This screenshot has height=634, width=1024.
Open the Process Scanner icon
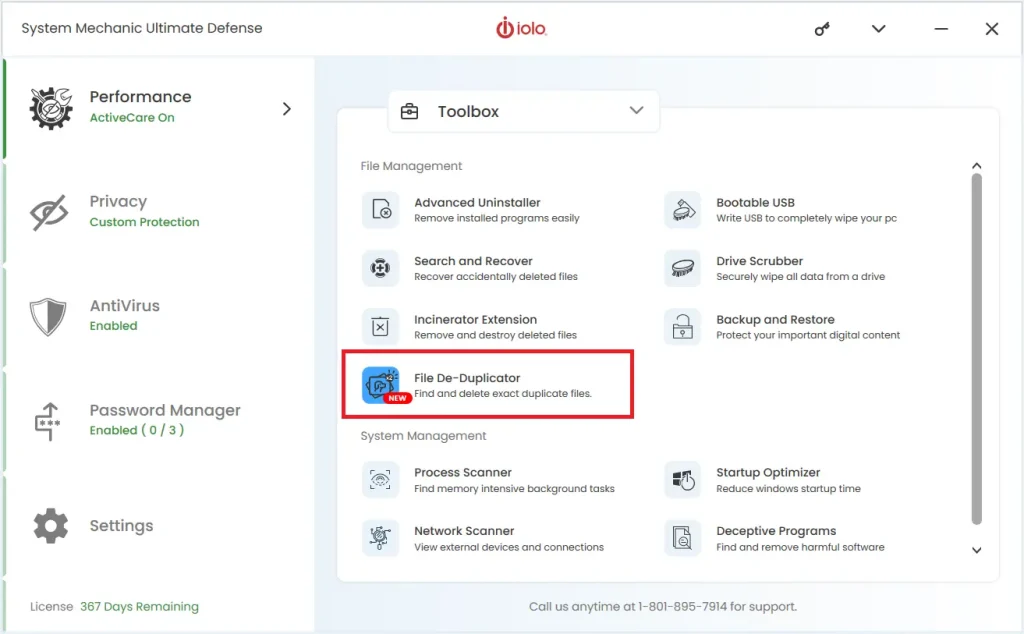pyautogui.click(x=380, y=480)
